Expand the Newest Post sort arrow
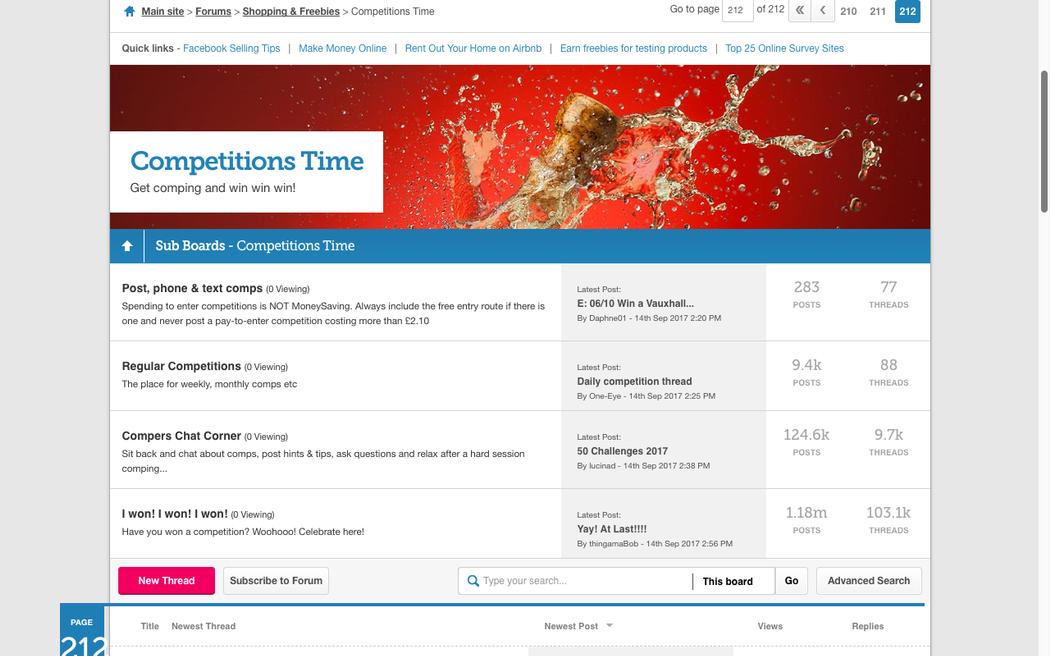Screen dimensions: 1050x656 (610, 626)
